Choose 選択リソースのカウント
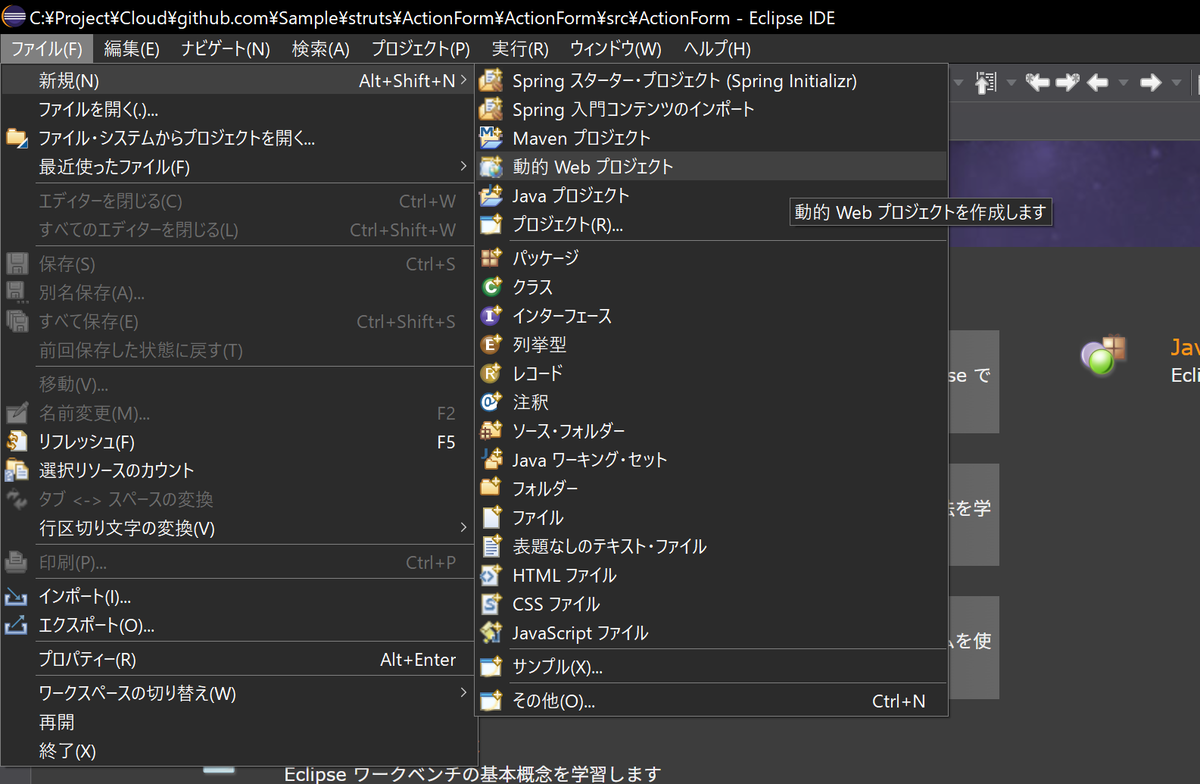Image resolution: width=1200 pixels, height=784 pixels. pos(238,471)
